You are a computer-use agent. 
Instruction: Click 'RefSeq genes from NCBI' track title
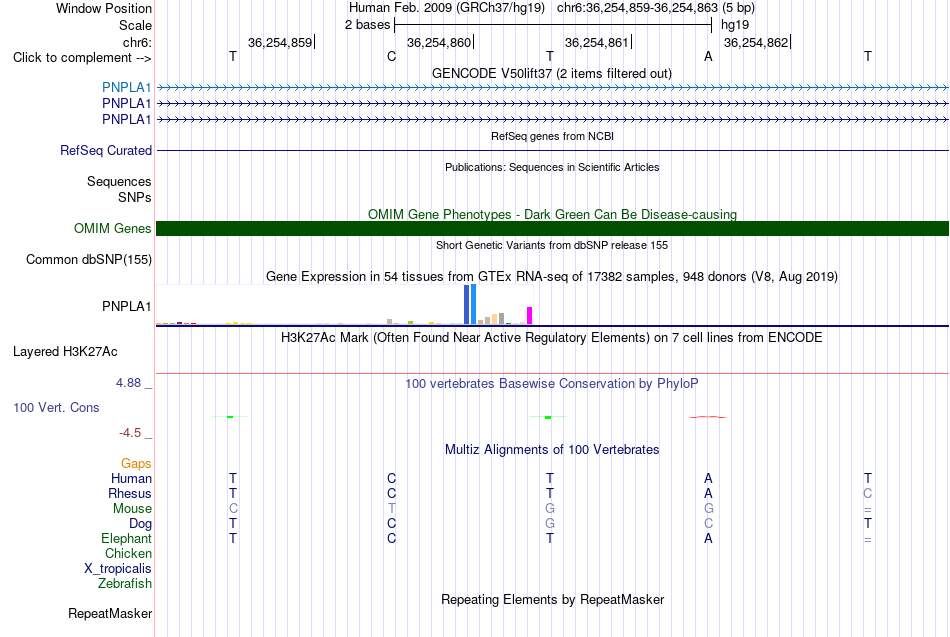coord(552,136)
